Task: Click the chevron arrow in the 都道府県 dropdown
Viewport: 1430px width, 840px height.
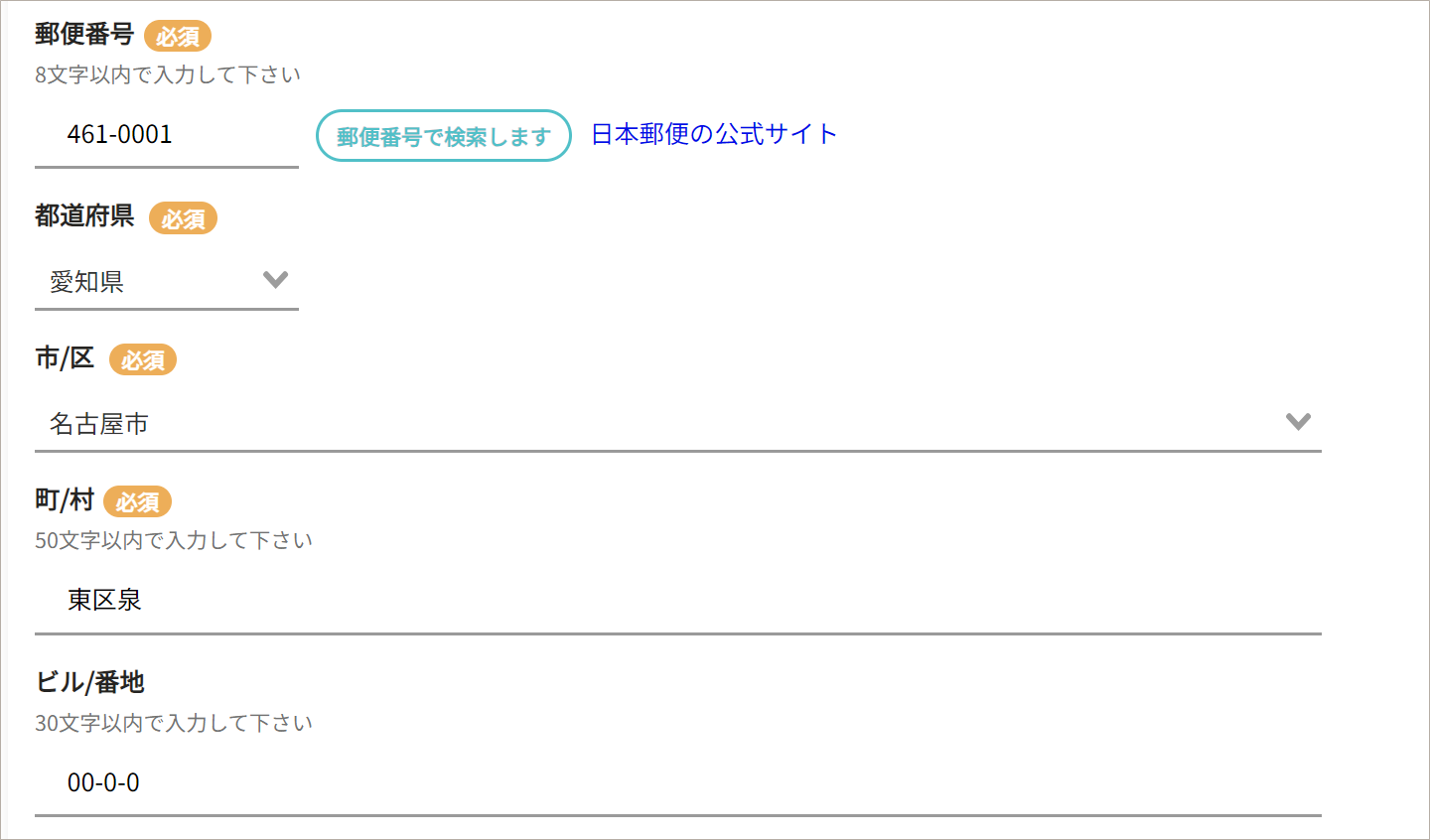Action: [275, 280]
